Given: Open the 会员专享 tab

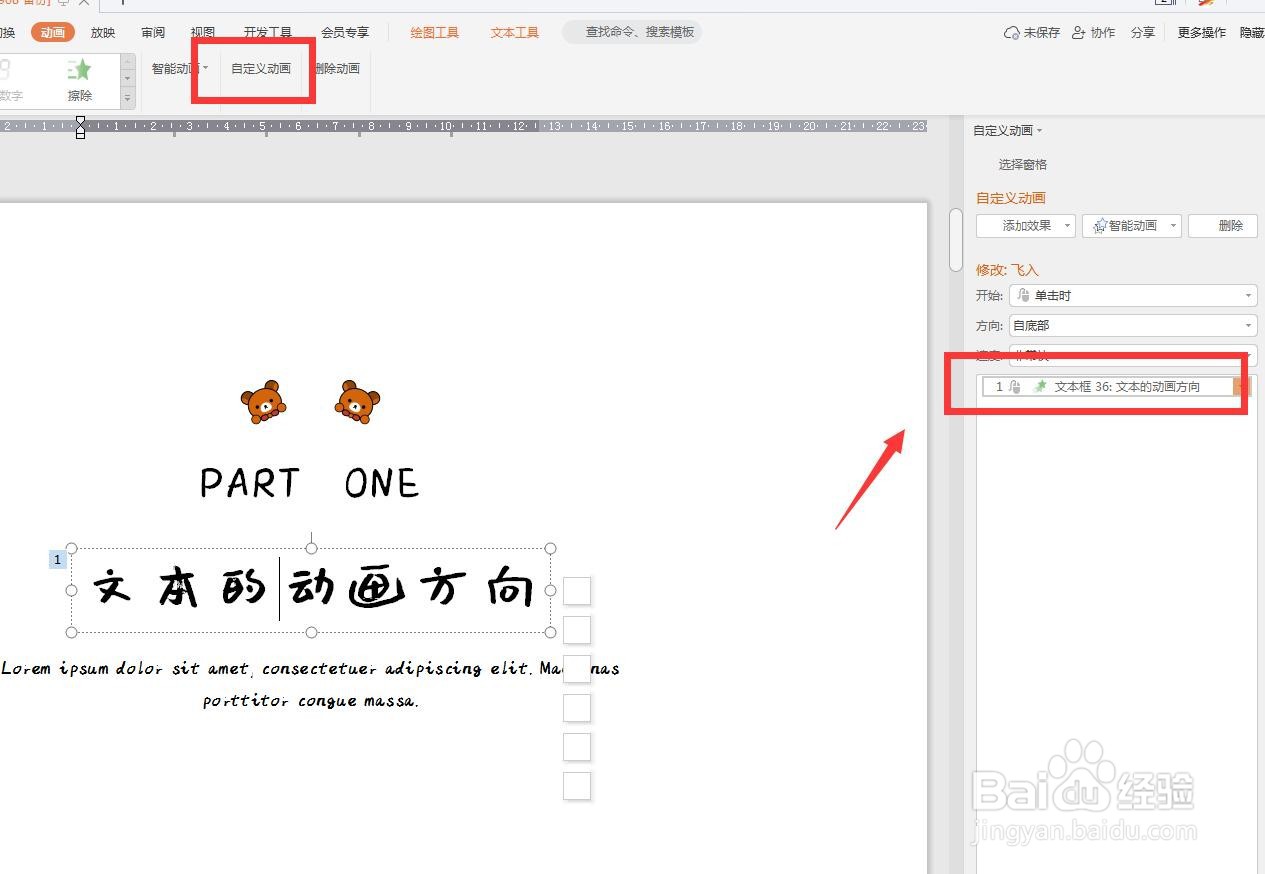Looking at the screenshot, I should [x=345, y=32].
